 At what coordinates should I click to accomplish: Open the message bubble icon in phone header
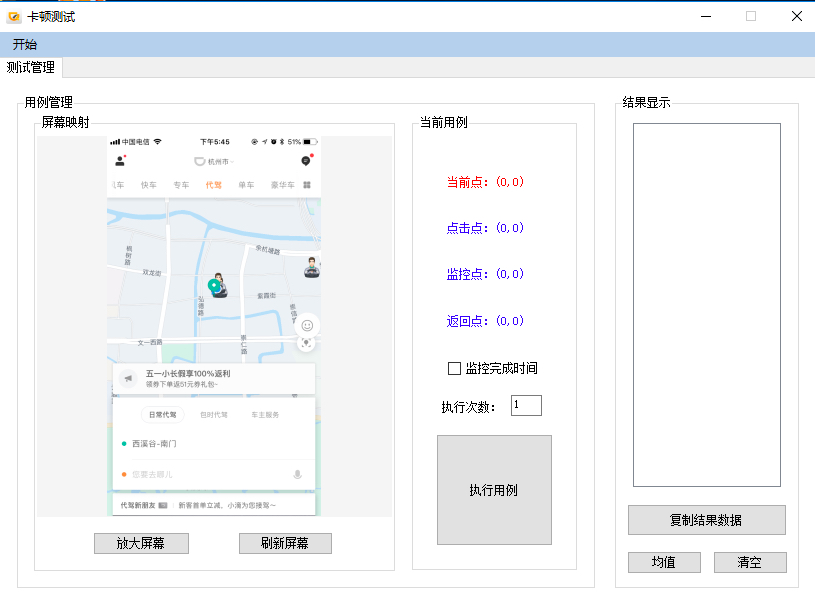click(x=306, y=161)
